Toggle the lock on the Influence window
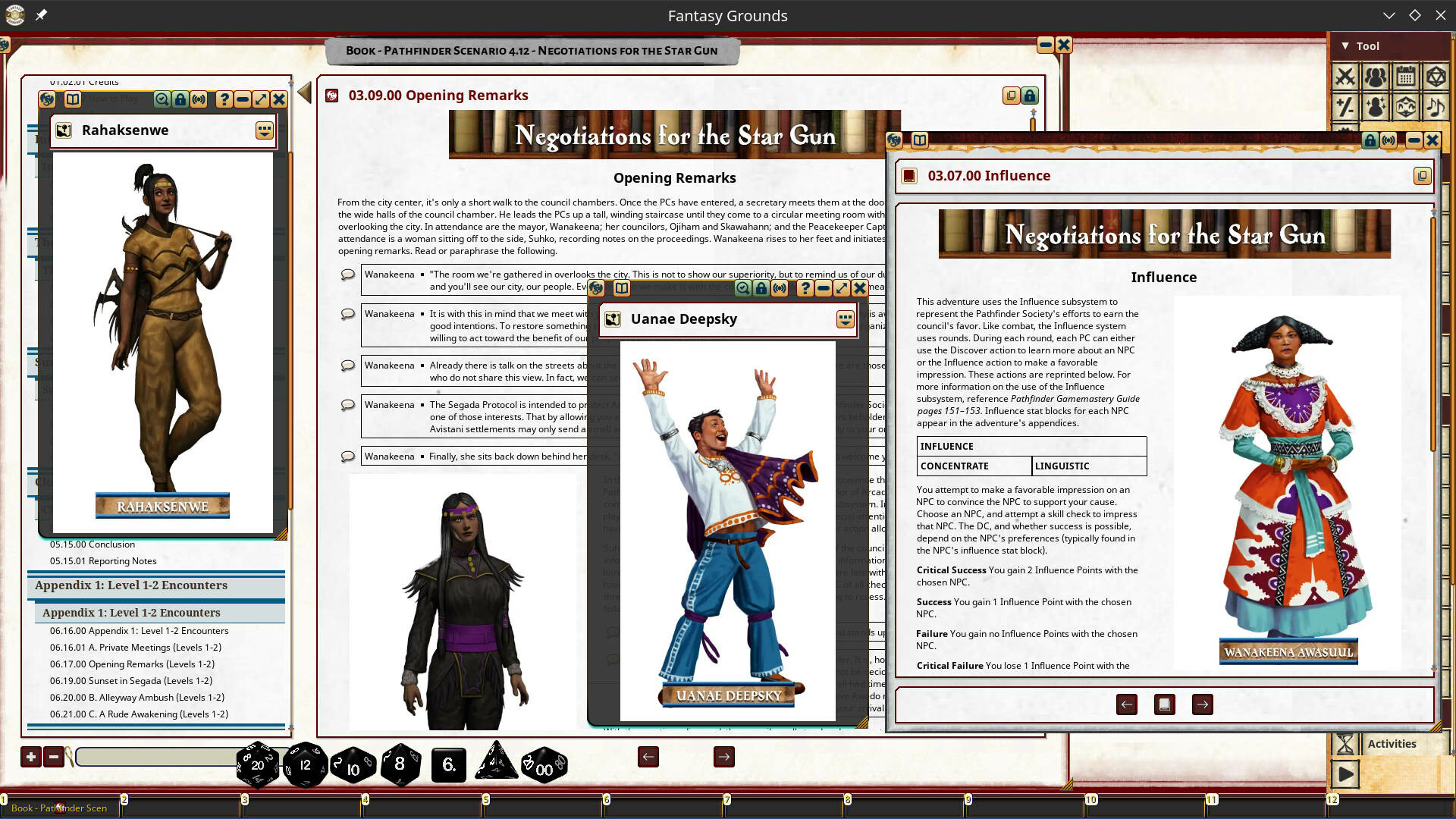The height and width of the screenshot is (819, 1456). [1370, 140]
